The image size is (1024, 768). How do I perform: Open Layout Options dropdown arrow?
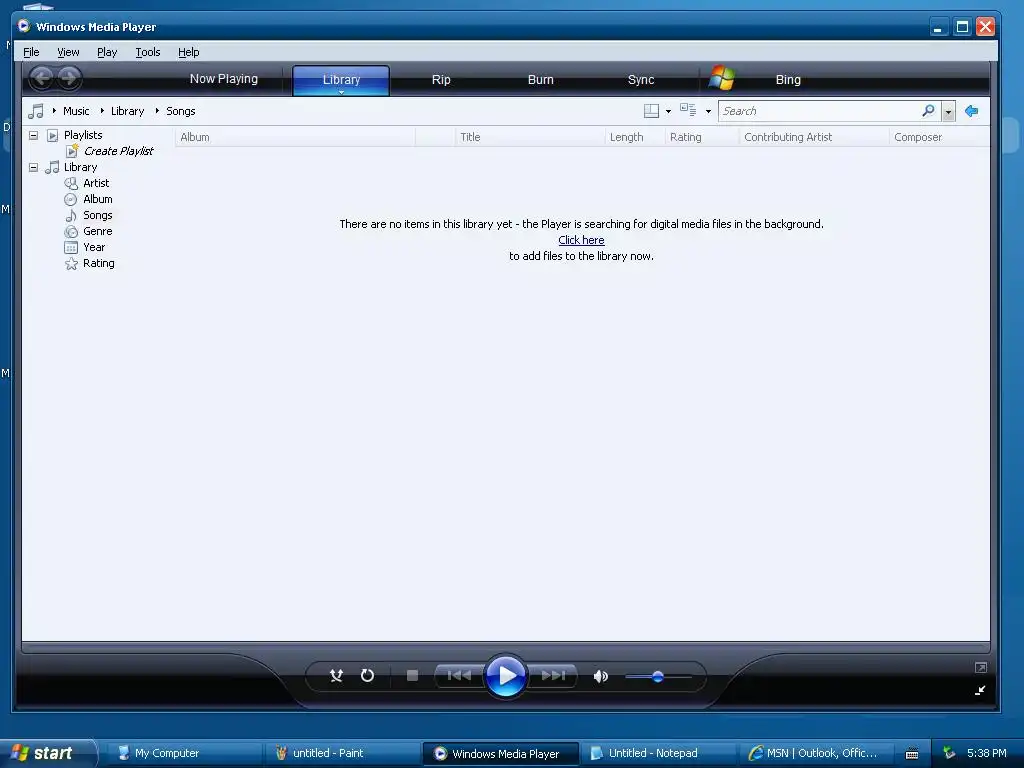coord(668,112)
